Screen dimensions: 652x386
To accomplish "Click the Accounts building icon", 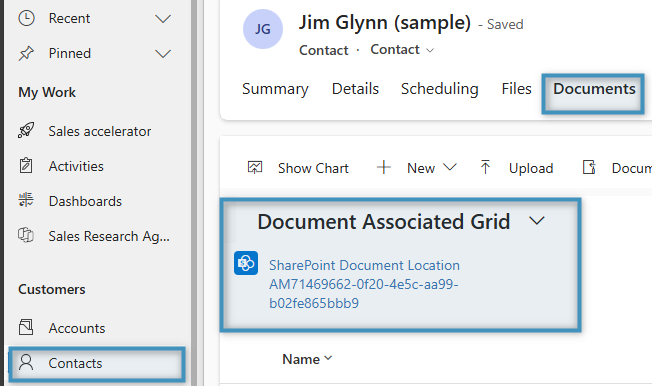I will click(26, 327).
